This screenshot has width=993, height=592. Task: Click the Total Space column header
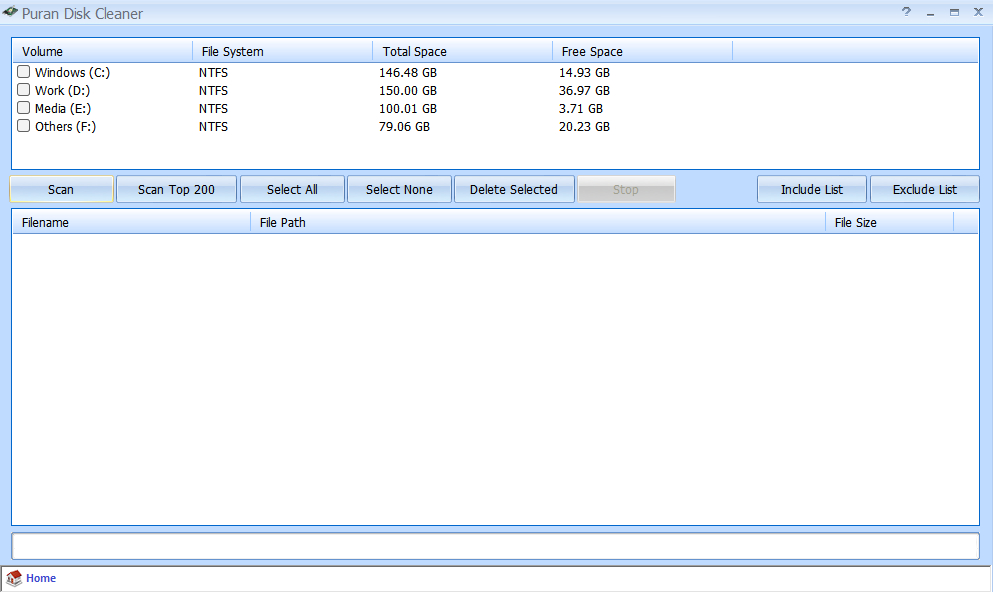[461, 51]
